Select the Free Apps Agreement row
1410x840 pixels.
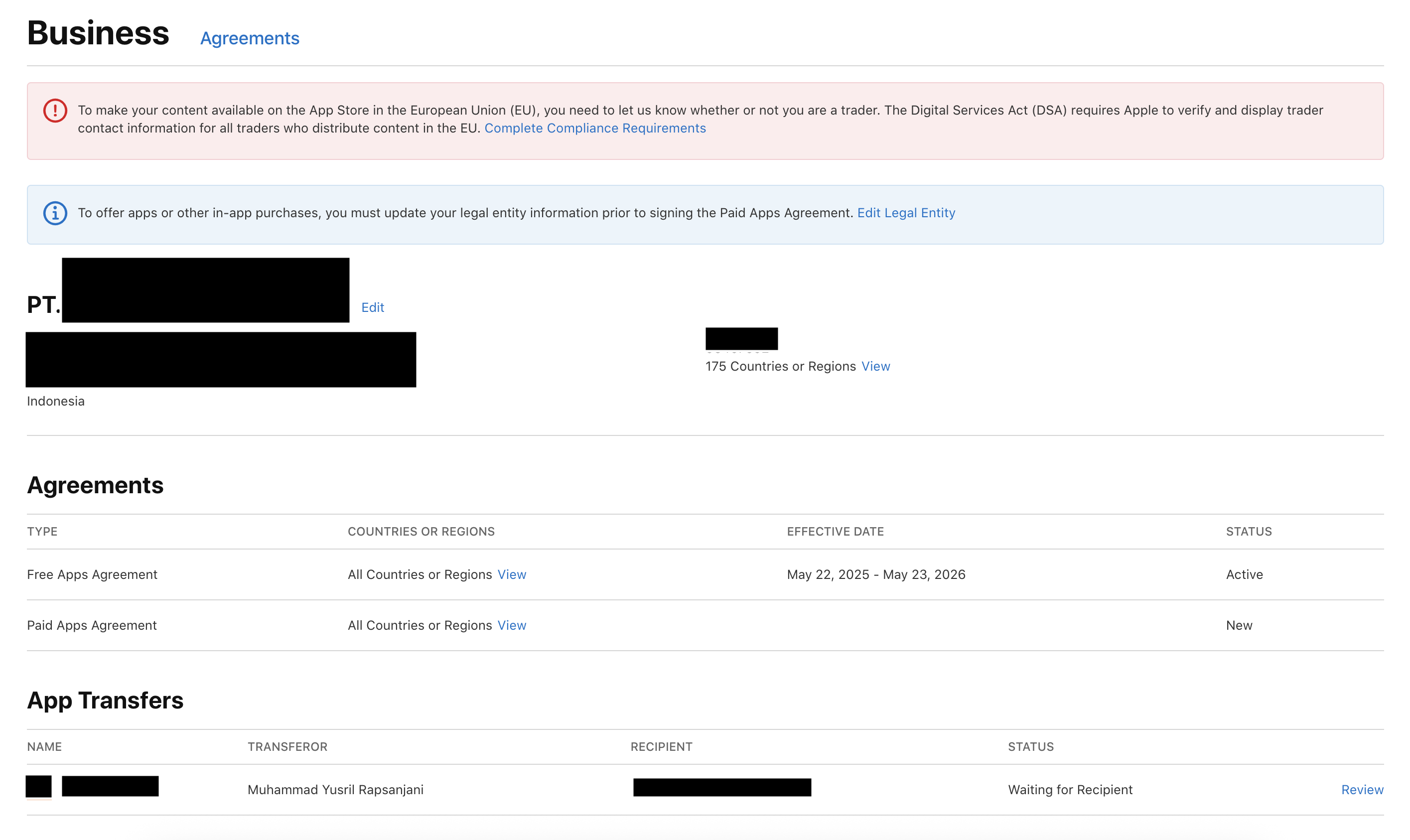pyautogui.click(x=92, y=574)
